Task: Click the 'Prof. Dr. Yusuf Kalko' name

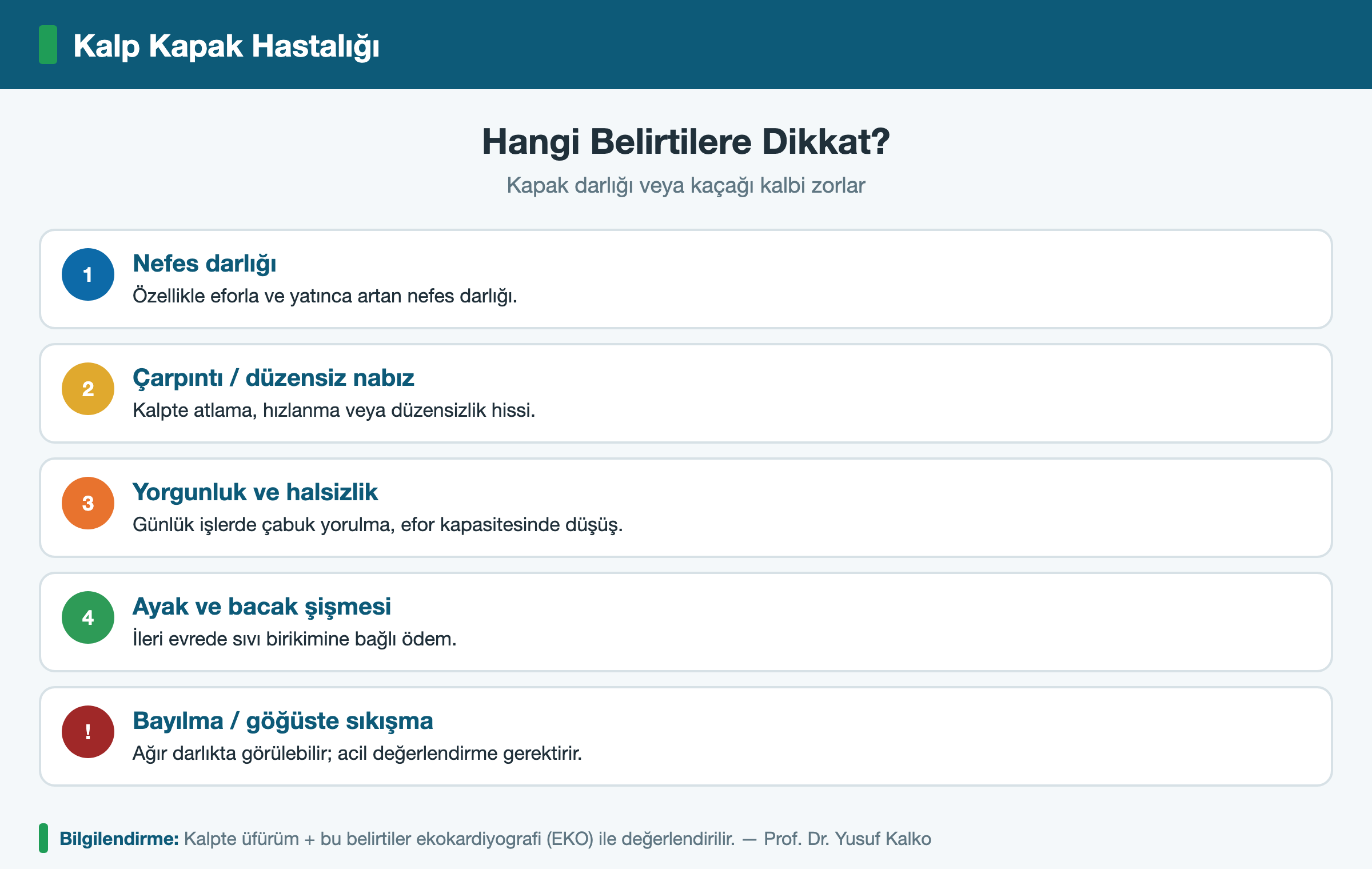Action: click(847, 839)
